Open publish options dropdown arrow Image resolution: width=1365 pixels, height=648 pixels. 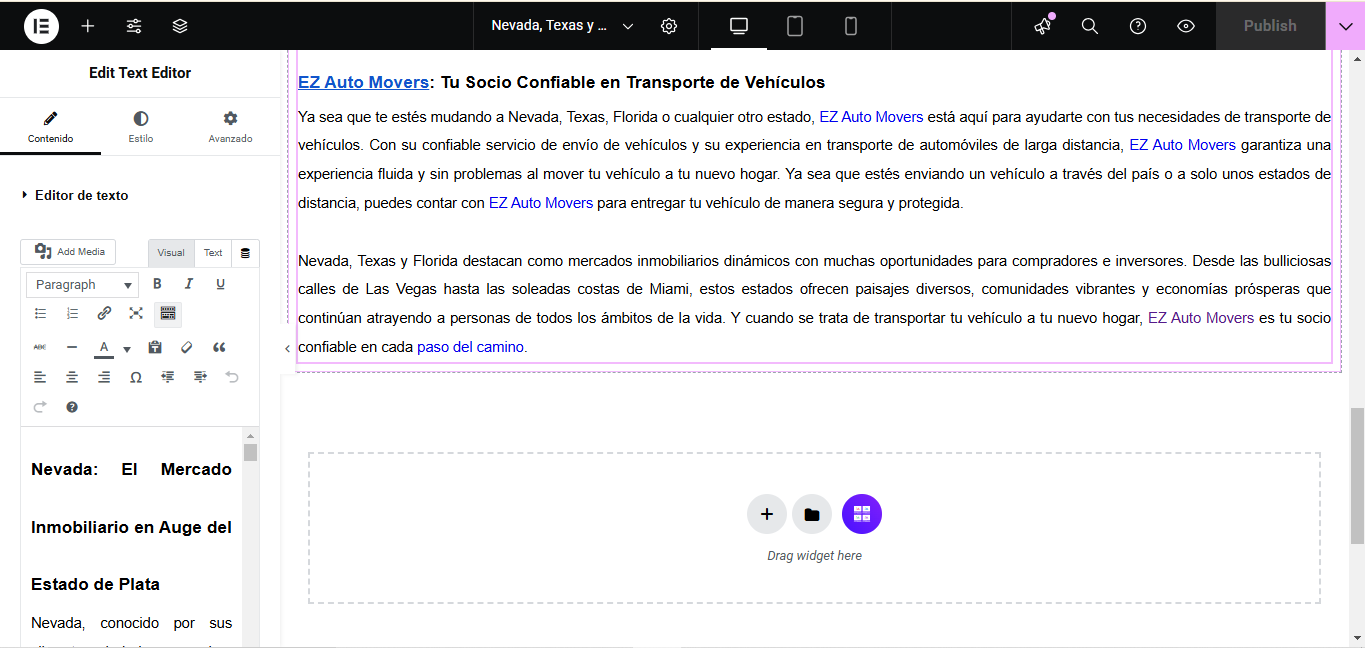click(x=1345, y=26)
